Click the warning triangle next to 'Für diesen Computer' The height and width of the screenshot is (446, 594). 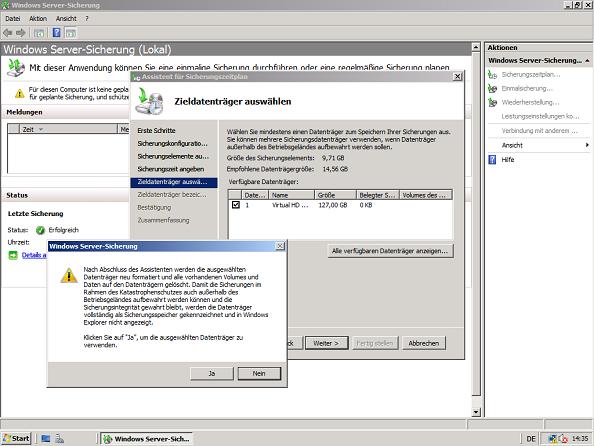pos(19,93)
